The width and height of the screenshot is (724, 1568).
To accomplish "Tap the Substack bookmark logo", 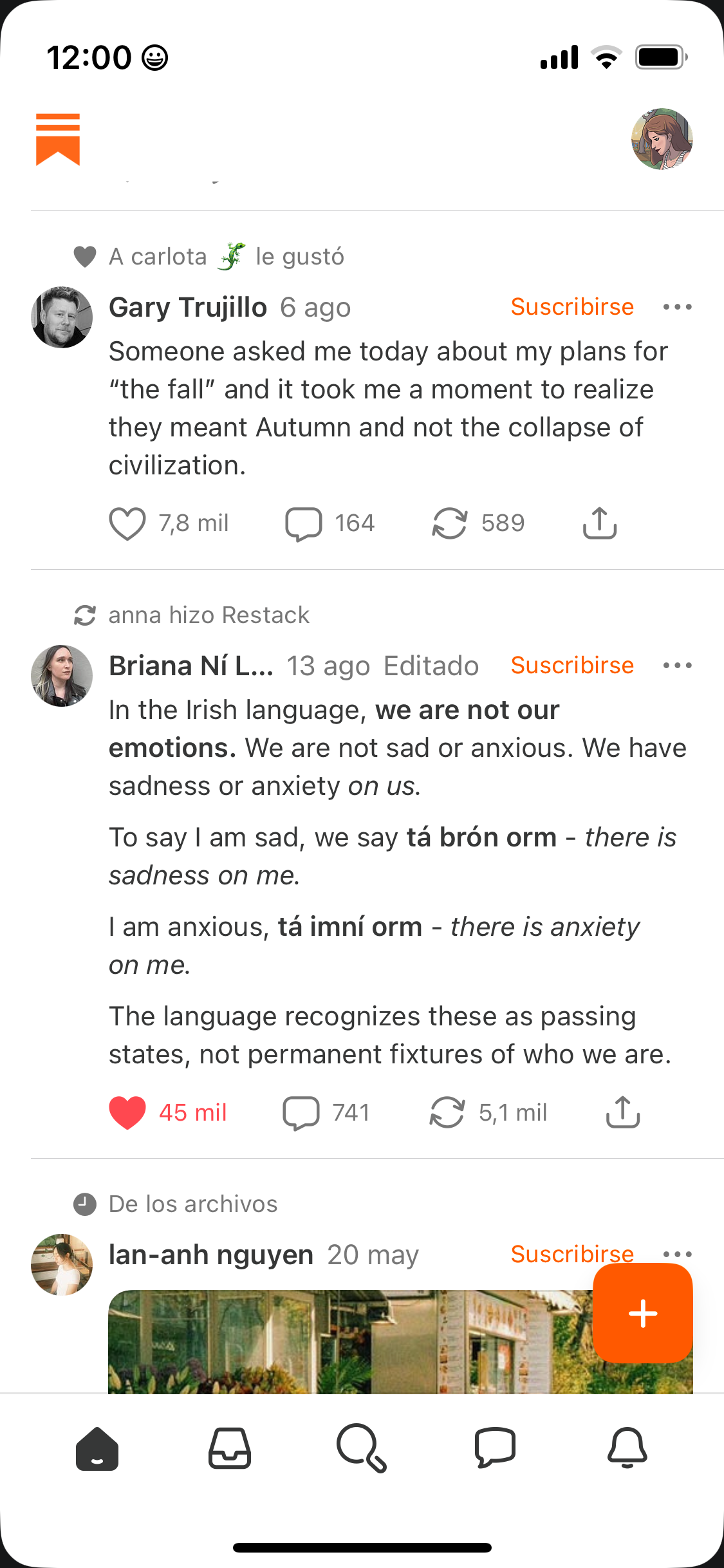I will tap(58, 139).
